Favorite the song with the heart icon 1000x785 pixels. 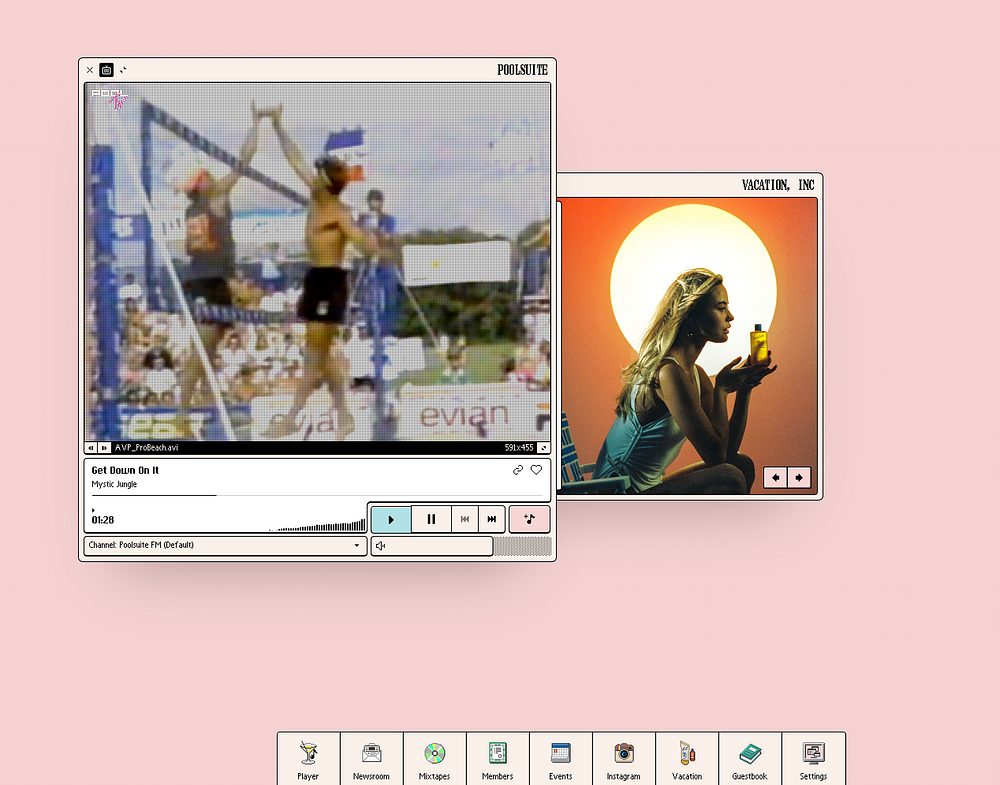[x=536, y=470]
